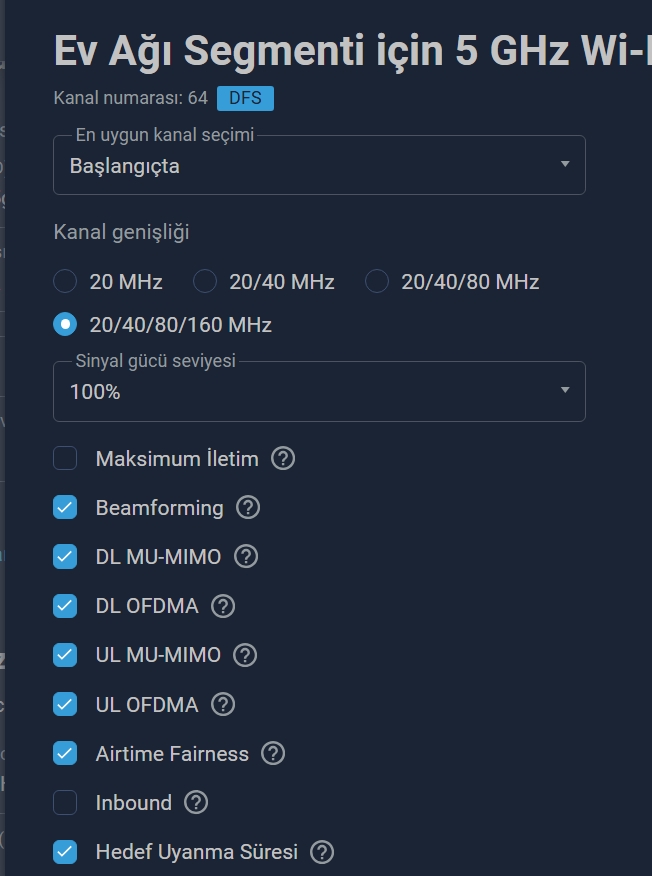Uncheck Hedef Uyanma Süresi checkbox
This screenshot has width=652, height=876.
click(x=65, y=852)
